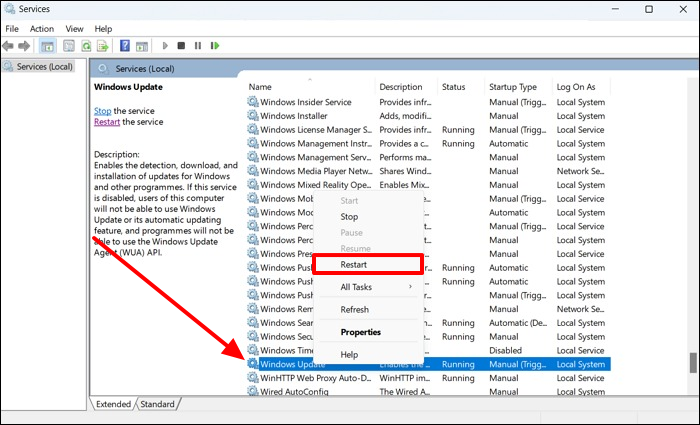Select Properties from the context menu

[x=361, y=332]
